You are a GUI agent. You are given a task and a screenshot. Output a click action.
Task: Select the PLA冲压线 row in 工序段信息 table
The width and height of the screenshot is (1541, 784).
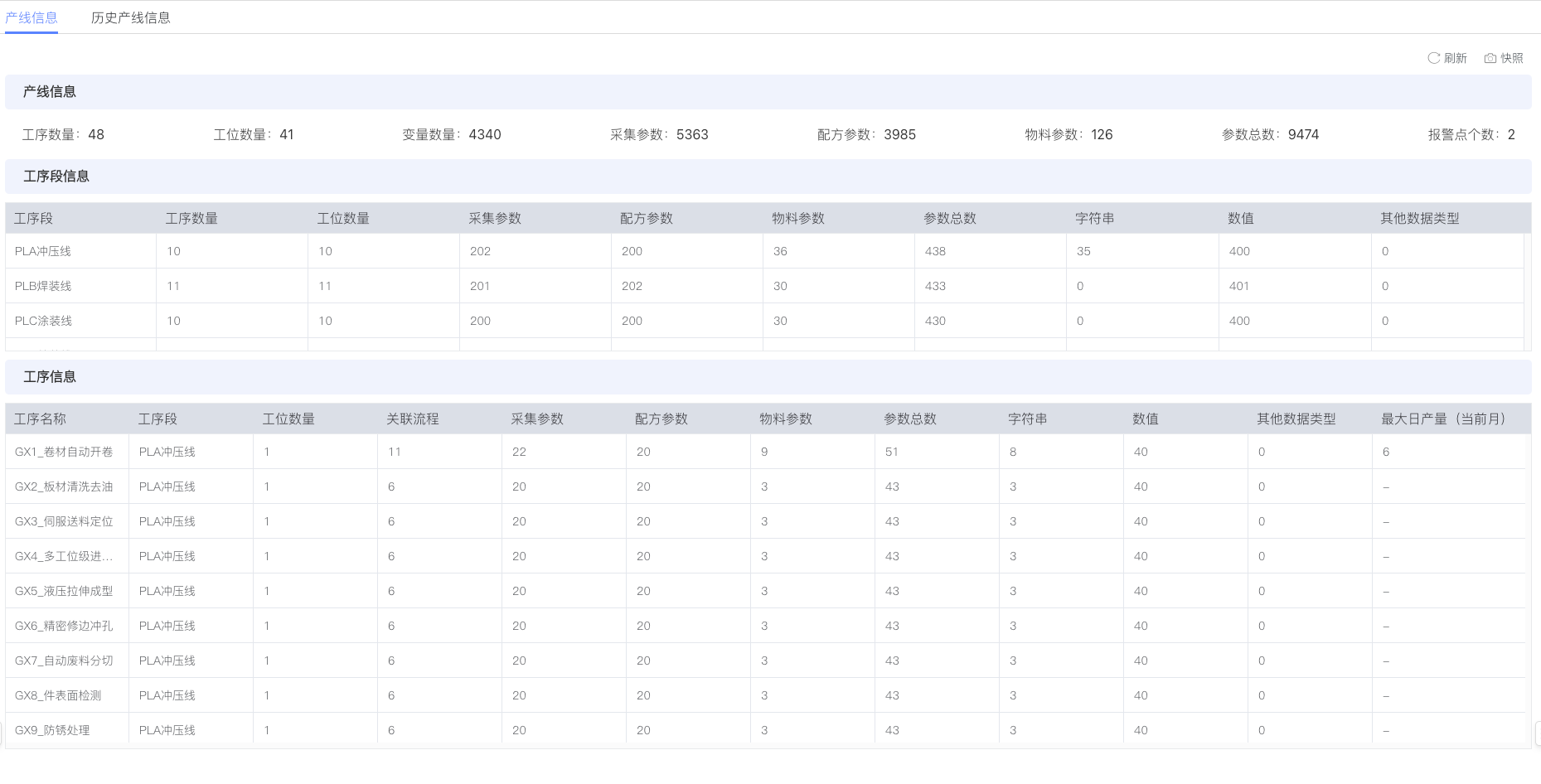click(43, 251)
